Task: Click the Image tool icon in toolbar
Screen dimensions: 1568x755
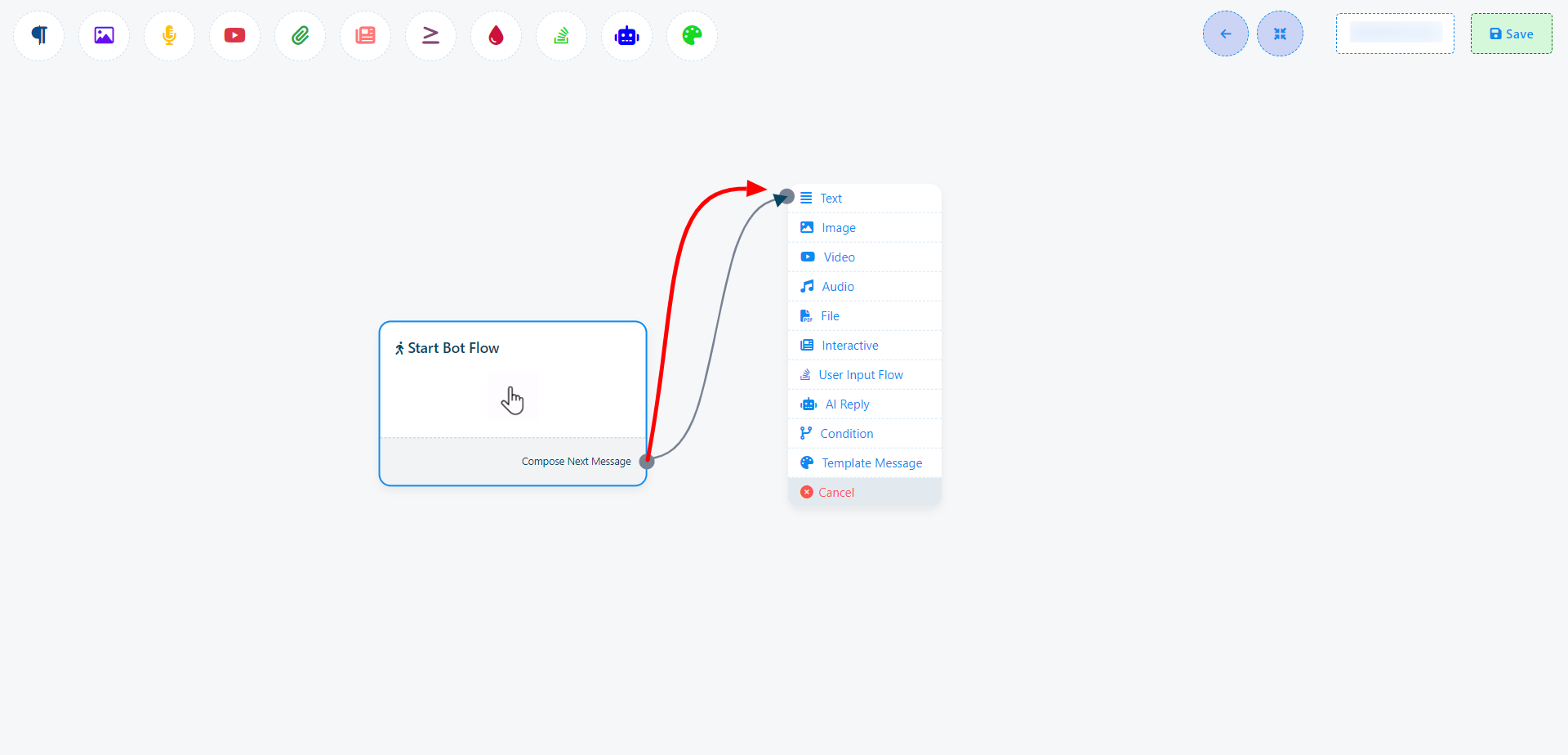Action: 104,35
